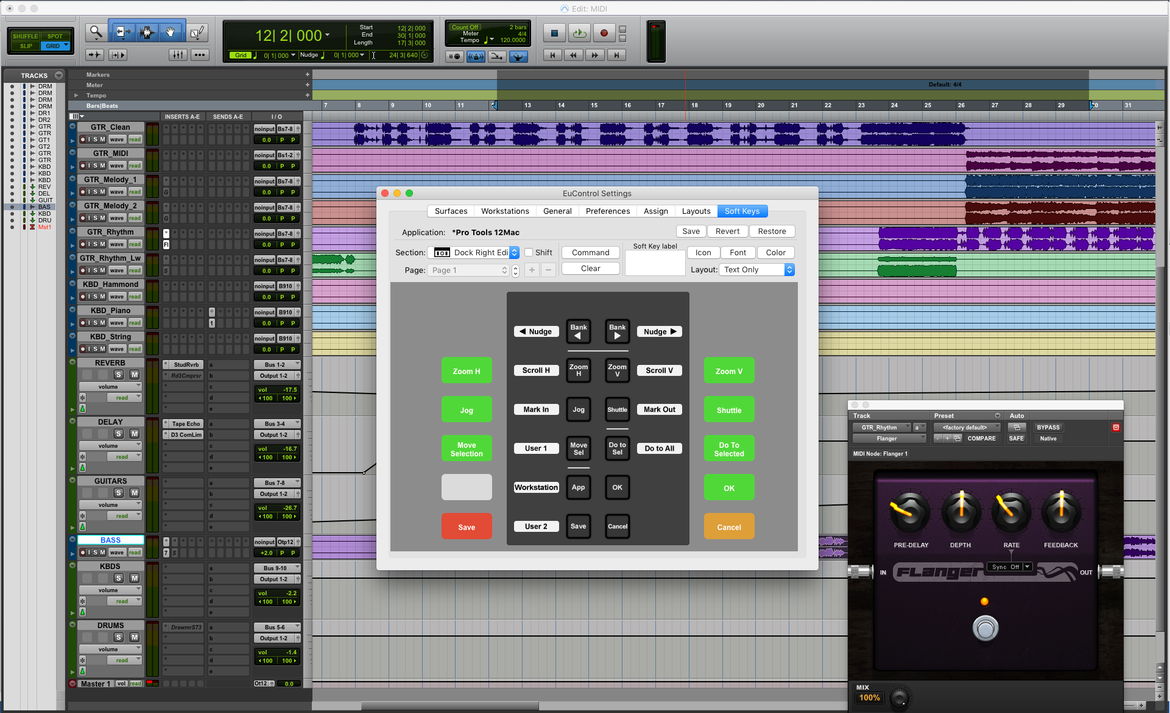1170x713 pixels.
Task: Expand the Tempo ruler triangle
Action: coord(76,95)
